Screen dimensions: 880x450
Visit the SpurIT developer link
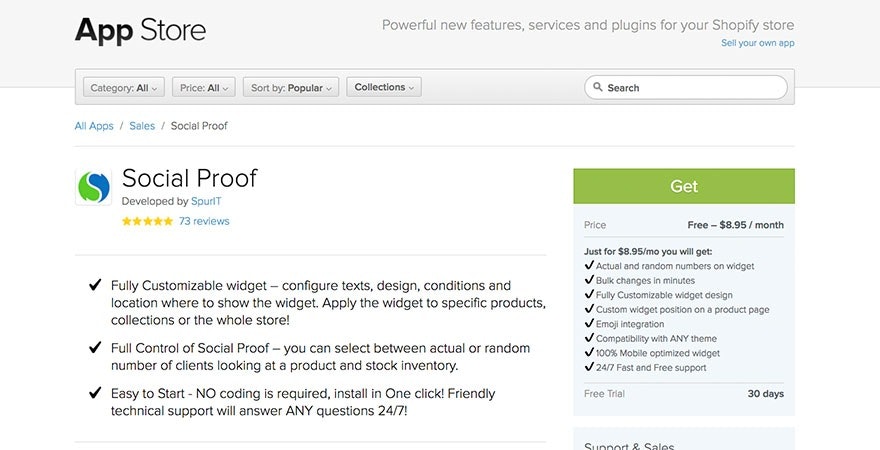(208, 201)
